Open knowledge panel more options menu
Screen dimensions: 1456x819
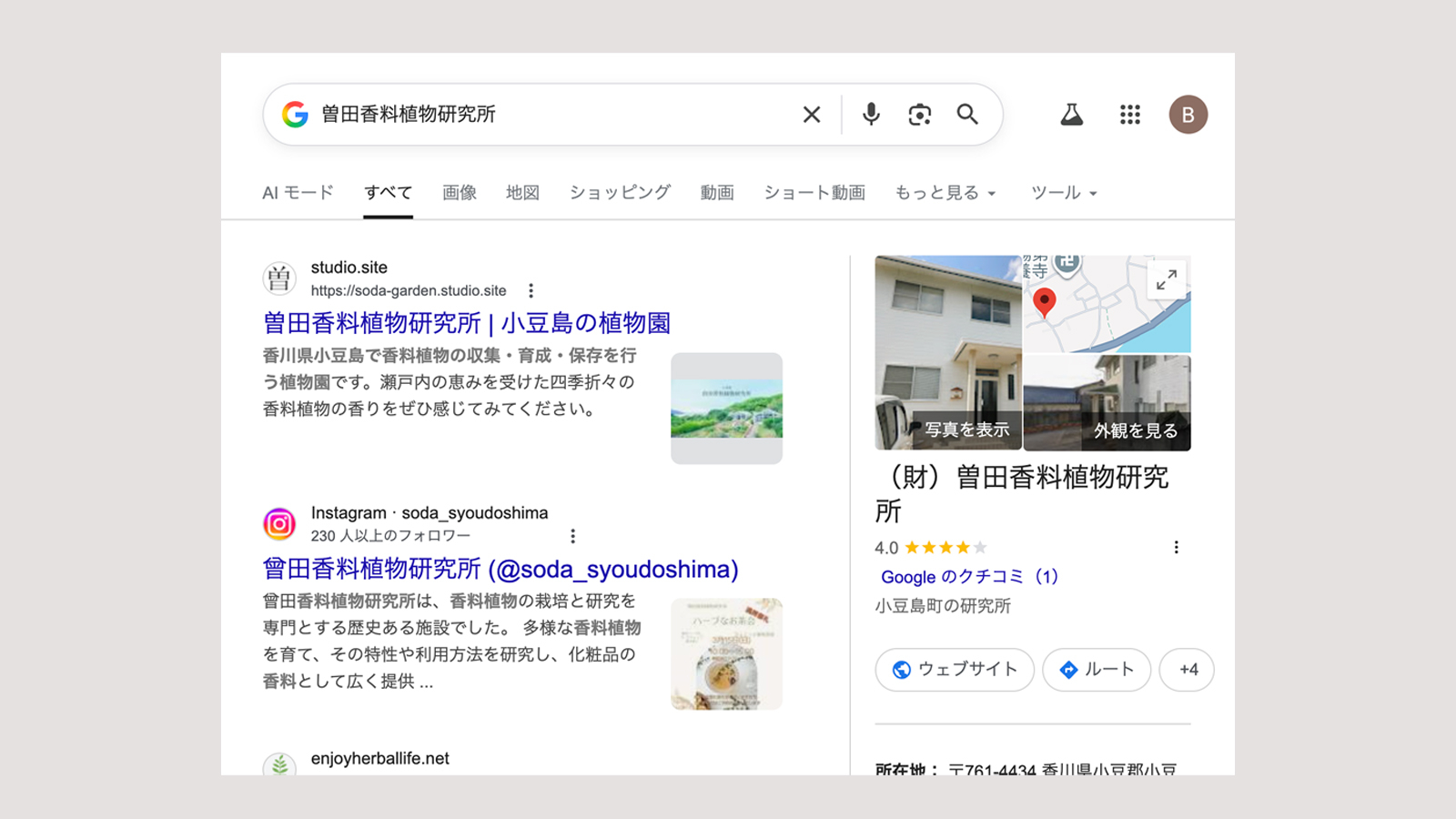pyautogui.click(x=1176, y=548)
